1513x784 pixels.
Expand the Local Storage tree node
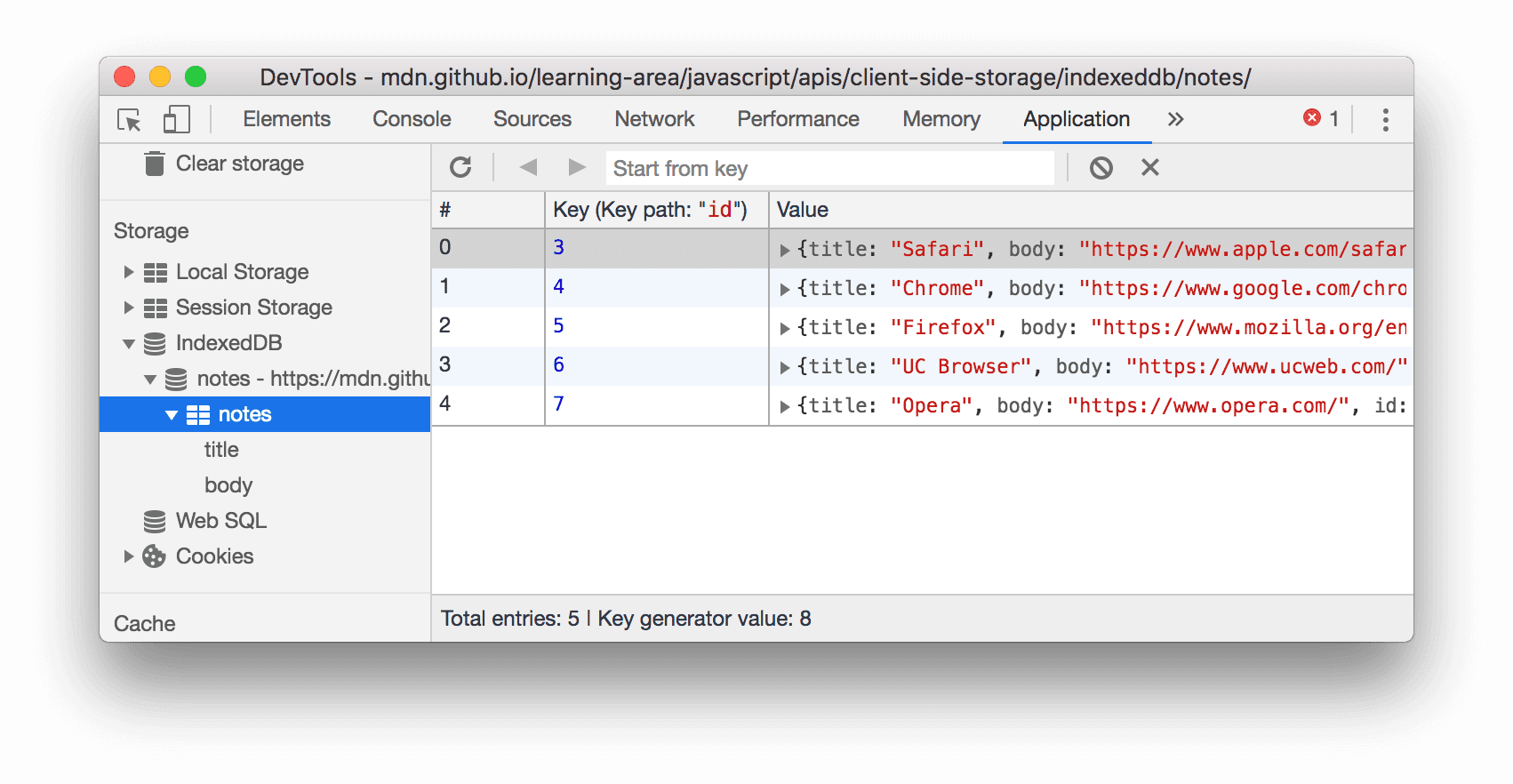[129, 272]
